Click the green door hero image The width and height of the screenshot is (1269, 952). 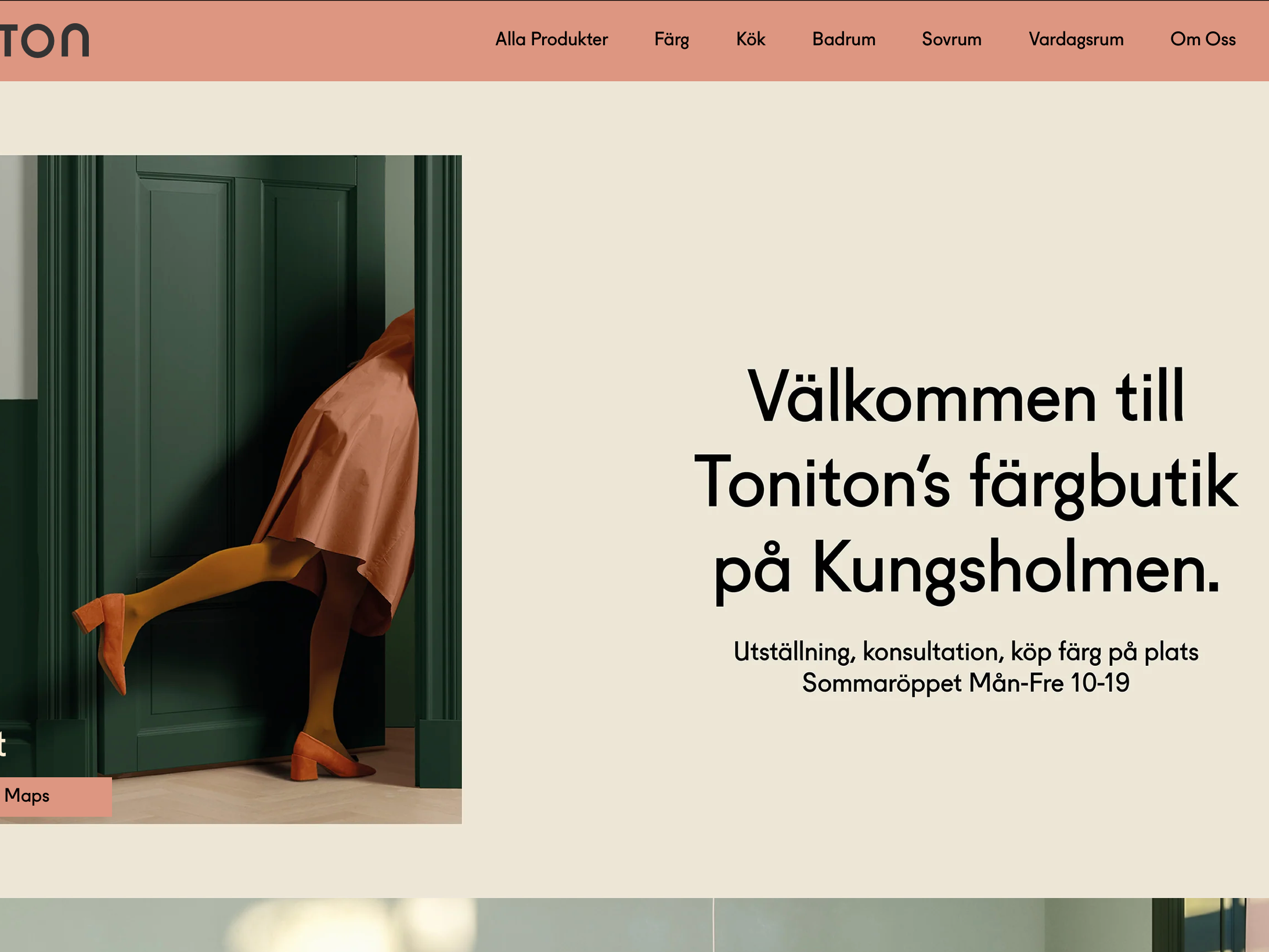coord(230,489)
